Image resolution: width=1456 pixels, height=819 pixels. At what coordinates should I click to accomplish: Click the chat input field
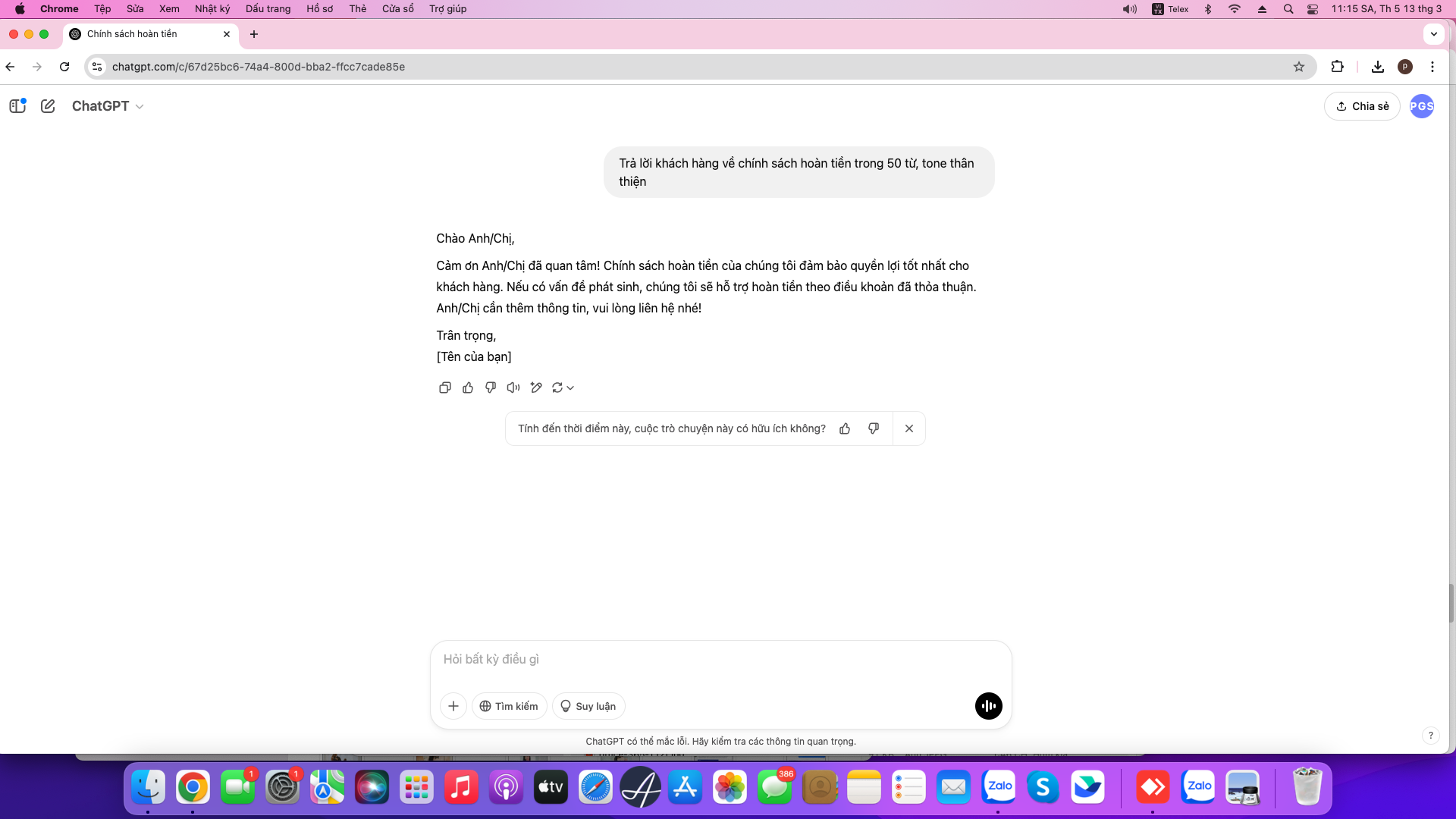click(x=720, y=658)
